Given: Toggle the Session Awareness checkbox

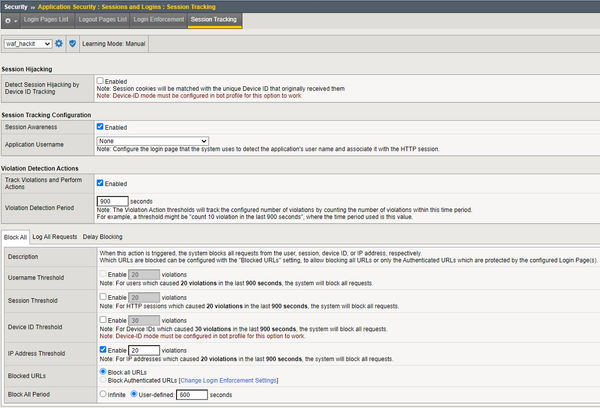Looking at the screenshot, I should point(100,127).
